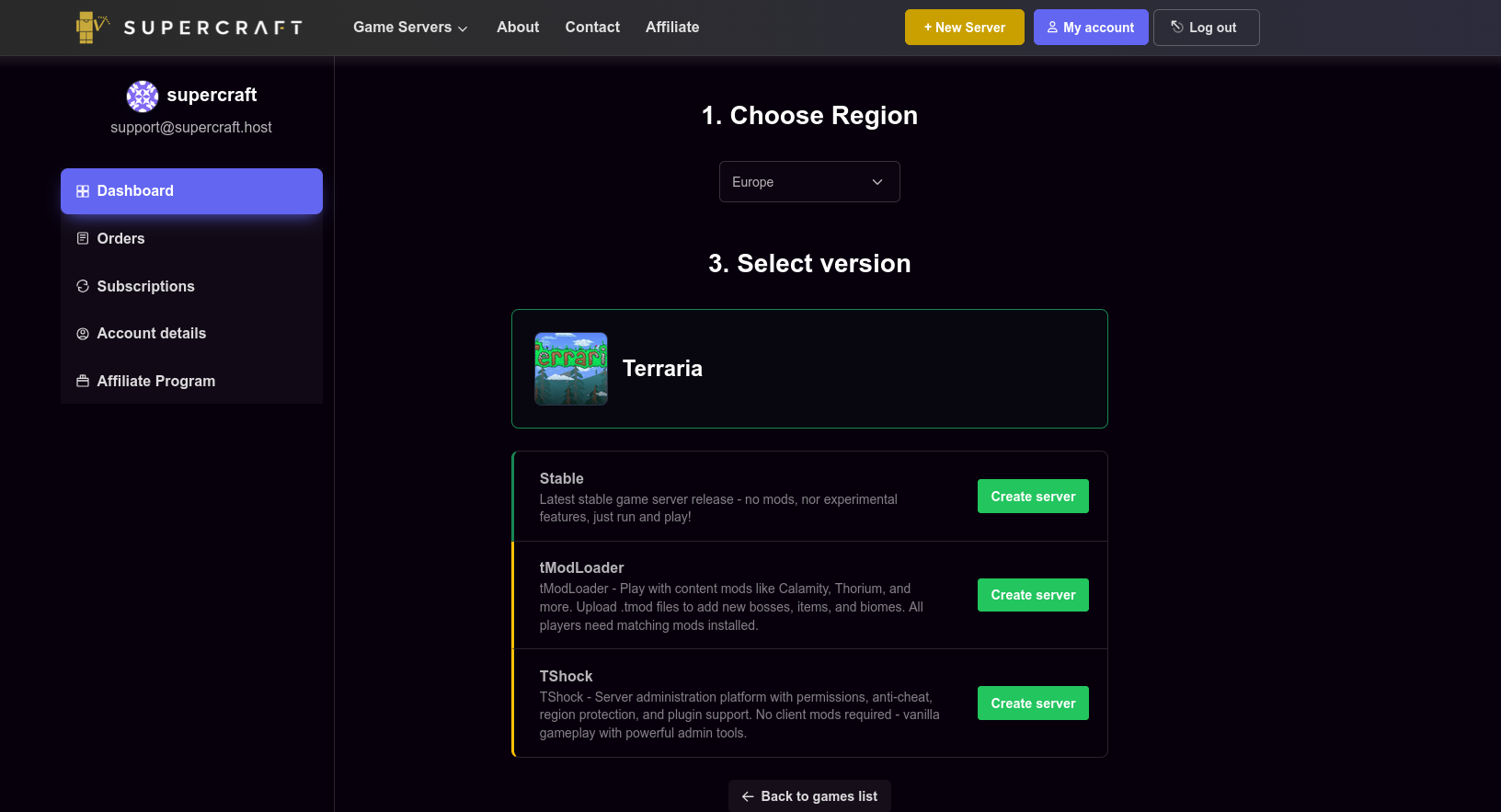The height and width of the screenshot is (812, 1501).
Task: Click the back arrow icon in games list button
Action: coord(748,796)
